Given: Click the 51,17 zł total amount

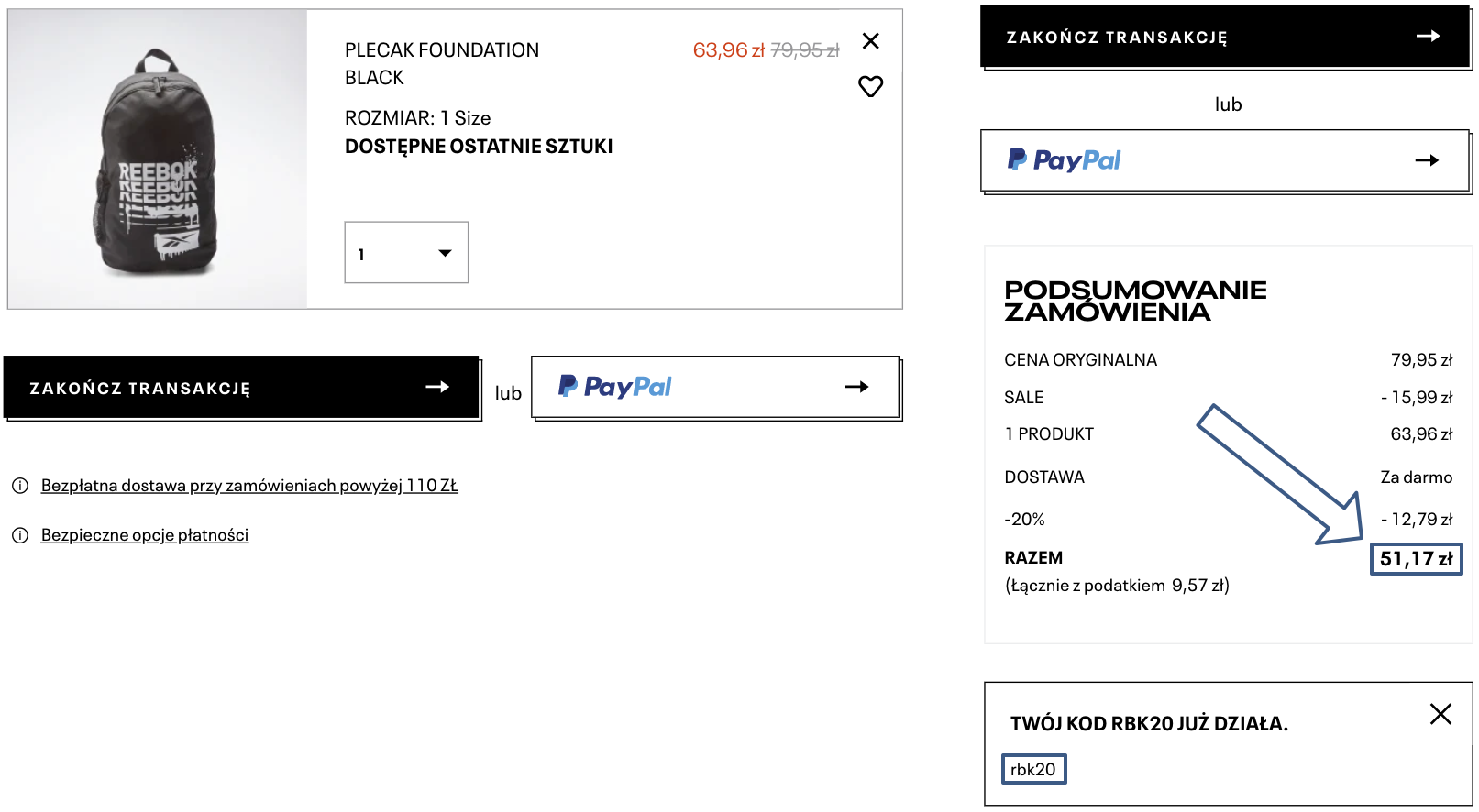Looking at the screenshot, I should [x=1416, y=559].
